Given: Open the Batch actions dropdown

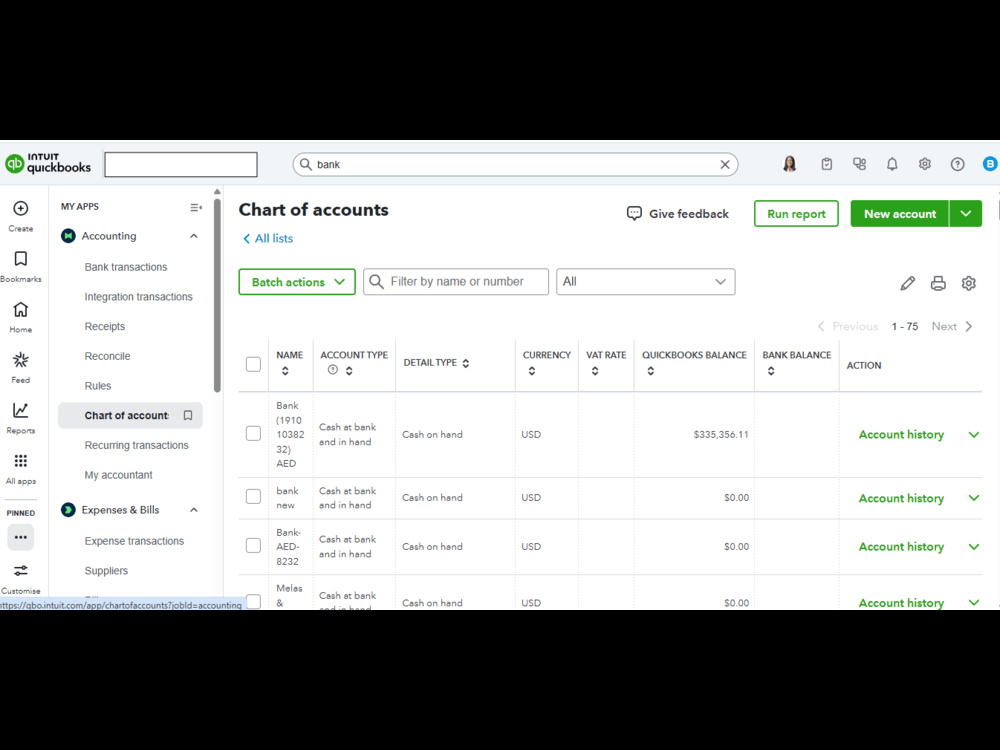Looking at the screenshot, I should point(297,282).
